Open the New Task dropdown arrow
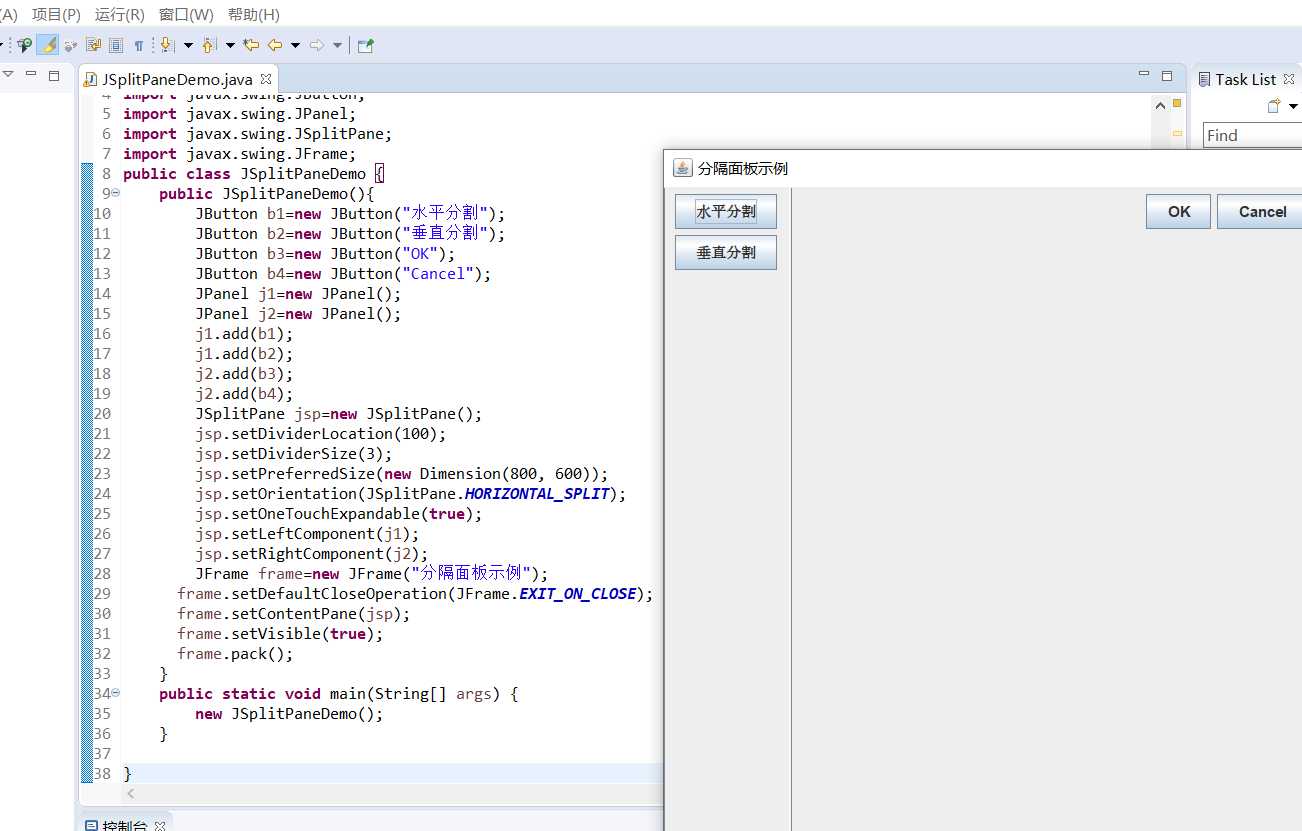This screenshot has height=831, width=1302. tap(1293, 106)
